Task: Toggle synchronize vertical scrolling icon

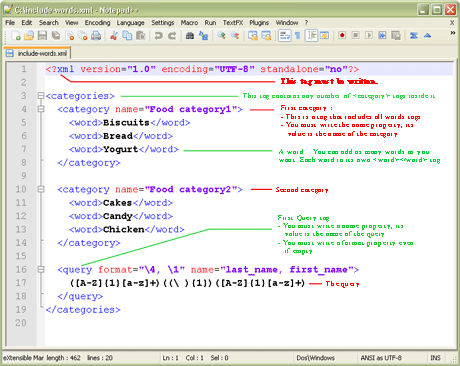Action: point(253,35)
